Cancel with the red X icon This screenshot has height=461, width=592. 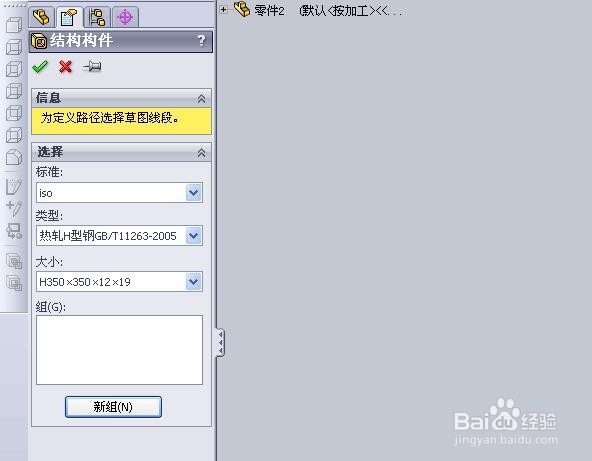pos(66,67)
